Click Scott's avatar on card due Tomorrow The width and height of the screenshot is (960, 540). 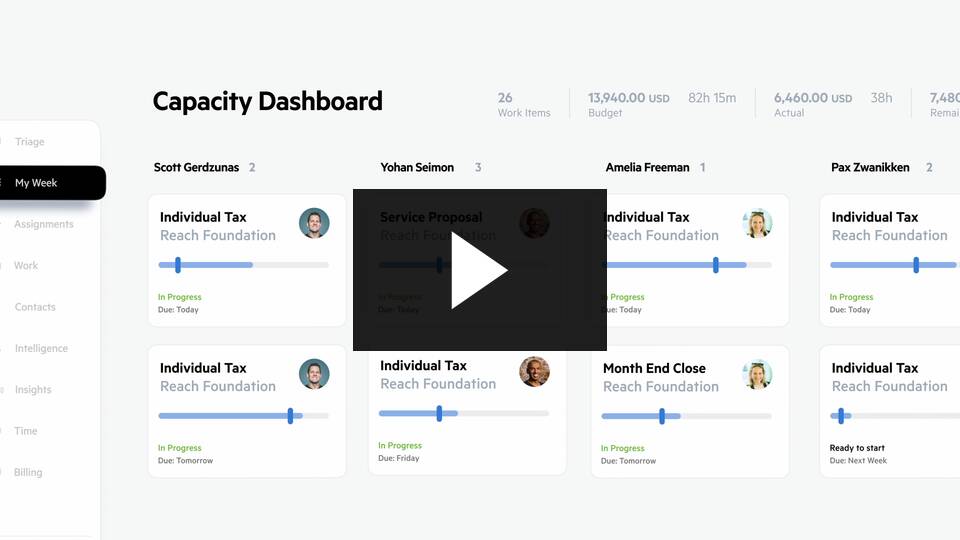point(314,374)
